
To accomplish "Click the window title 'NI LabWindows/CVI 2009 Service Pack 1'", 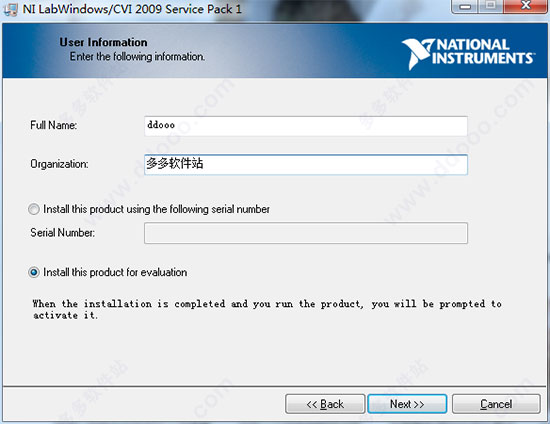I will click(x=132, y=9).
